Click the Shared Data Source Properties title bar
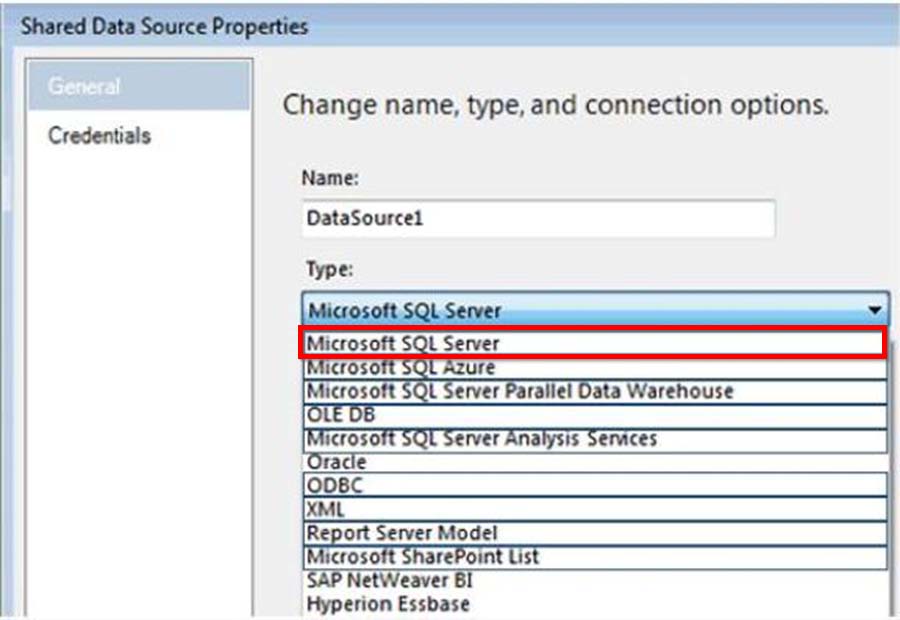 click(450, 26)
